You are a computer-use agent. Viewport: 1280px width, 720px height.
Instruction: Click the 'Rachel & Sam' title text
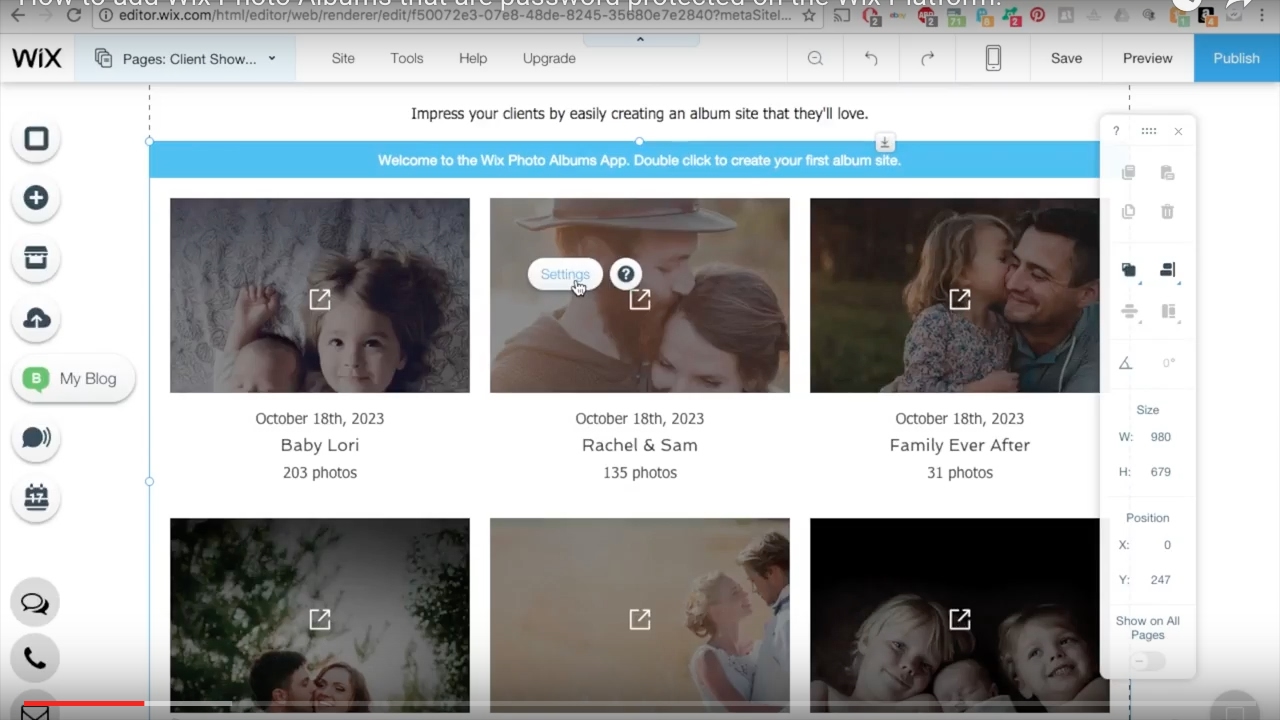(640, 445)
